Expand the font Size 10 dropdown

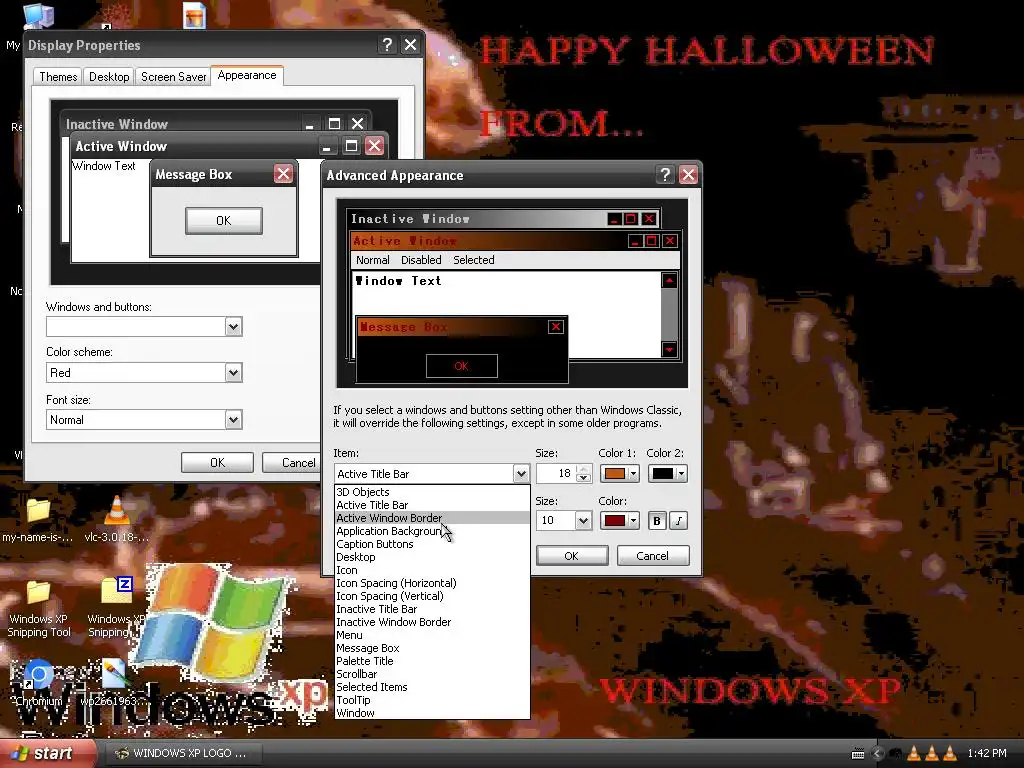coord(583,520)
